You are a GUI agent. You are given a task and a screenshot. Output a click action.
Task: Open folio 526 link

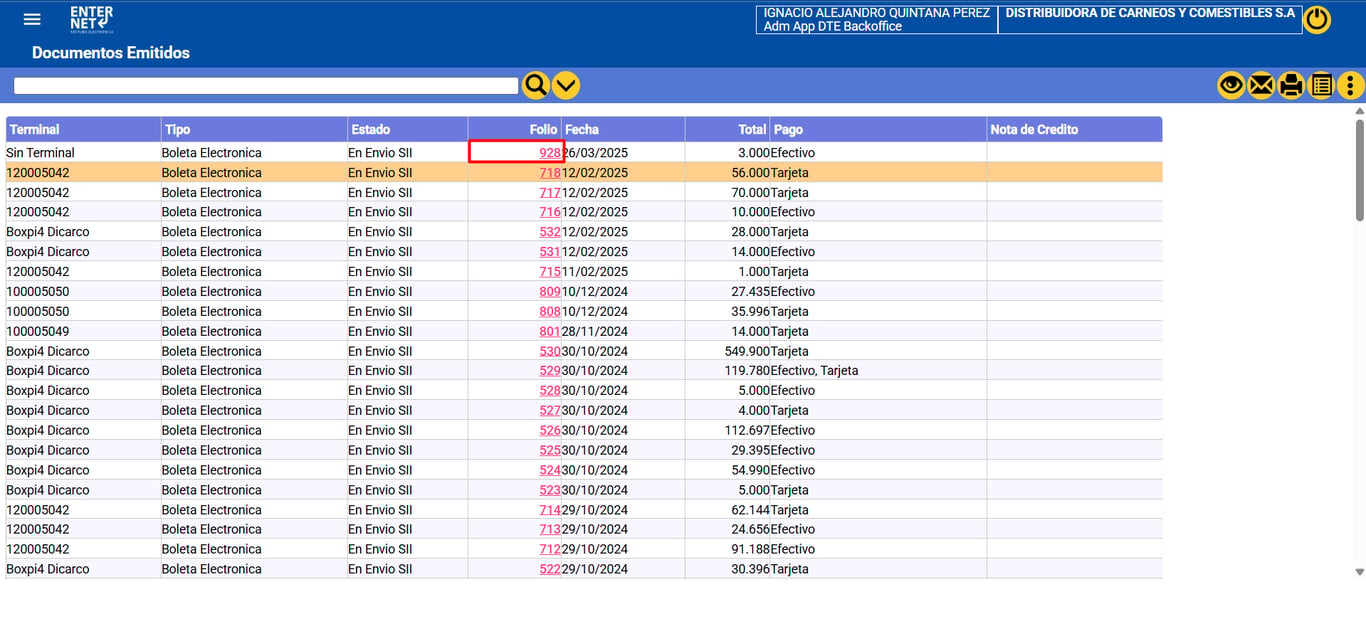pos(550,431)
